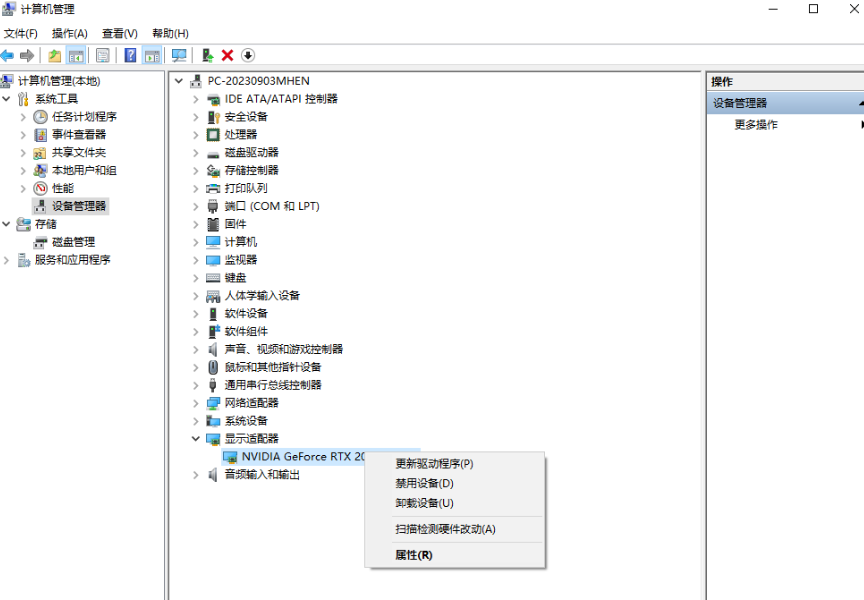The height and width of the screenshot is (600, 864).
Task: Click 更多操作 in the Actions pane
Action: [756, 125]
